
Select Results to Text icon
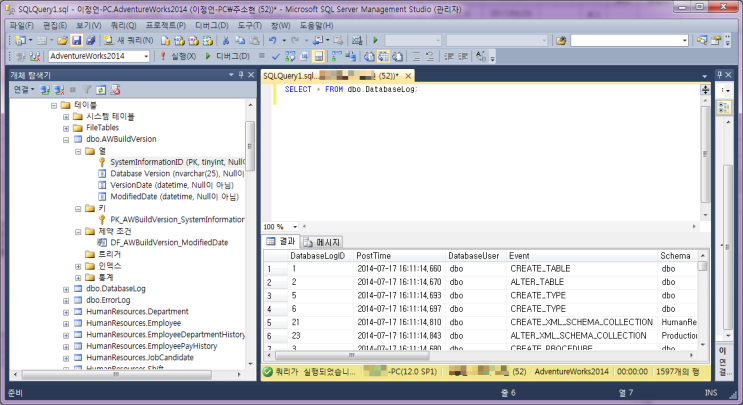[369, 56]
